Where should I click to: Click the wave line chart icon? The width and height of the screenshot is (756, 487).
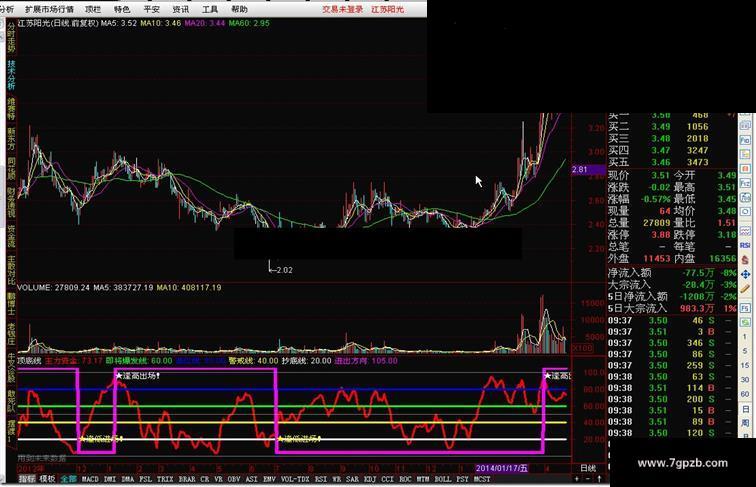coord(745,231)
